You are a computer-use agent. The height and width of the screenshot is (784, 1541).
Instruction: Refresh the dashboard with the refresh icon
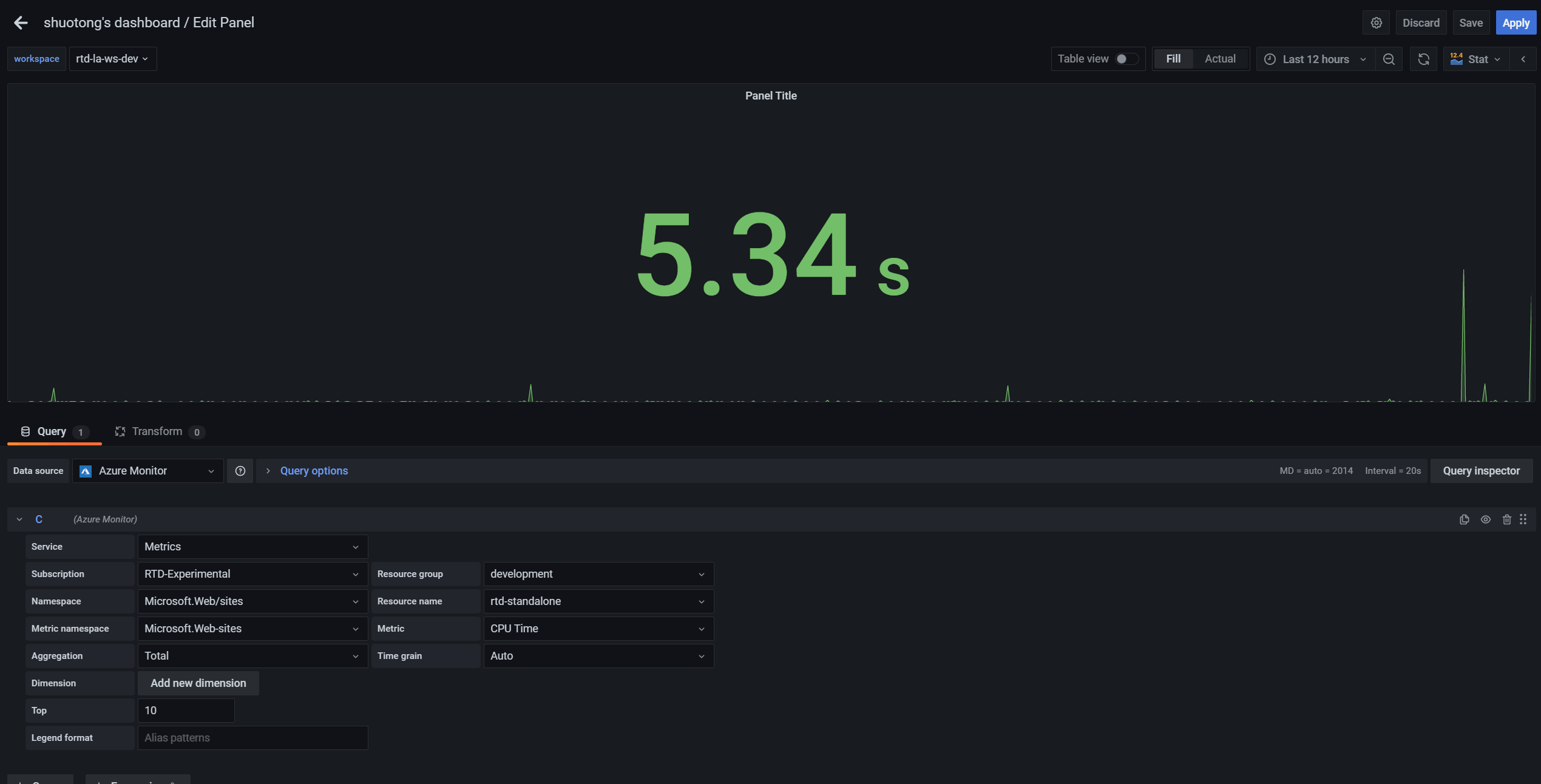1423,59
